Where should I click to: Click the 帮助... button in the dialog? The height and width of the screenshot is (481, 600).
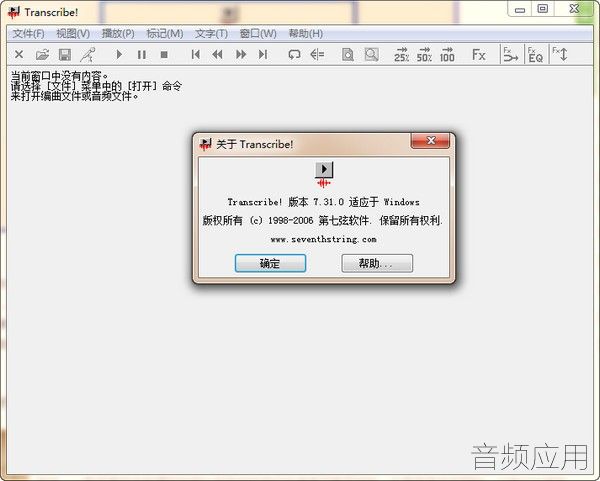pos(377,263)
